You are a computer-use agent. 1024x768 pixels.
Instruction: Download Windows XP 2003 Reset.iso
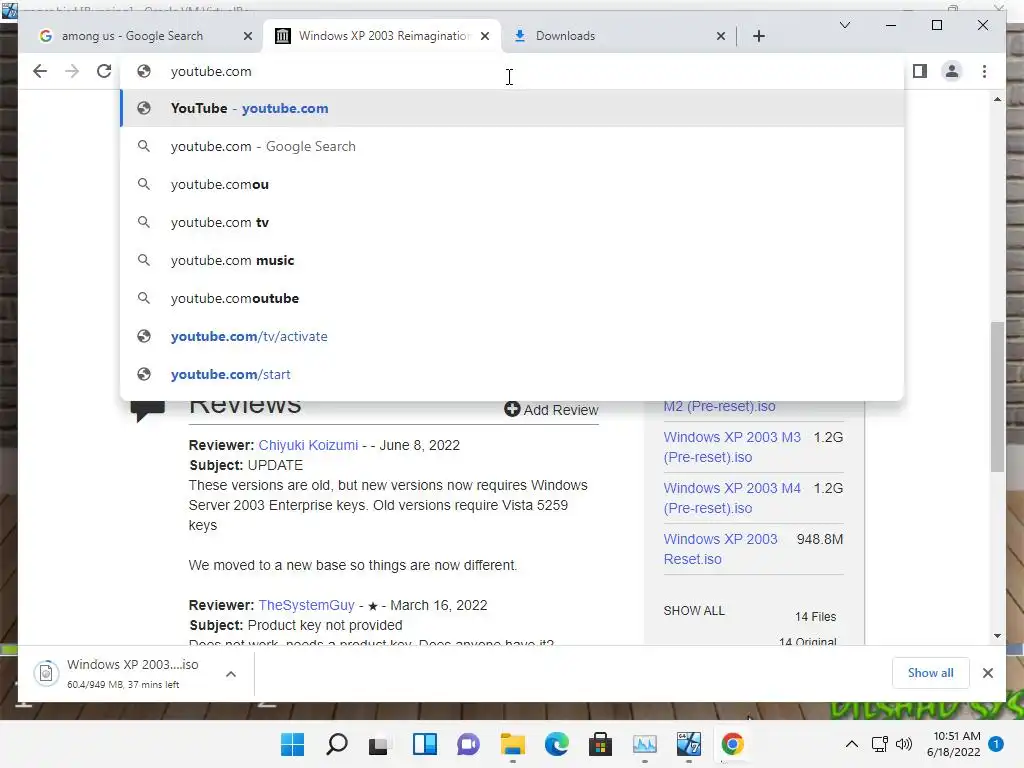720,549
